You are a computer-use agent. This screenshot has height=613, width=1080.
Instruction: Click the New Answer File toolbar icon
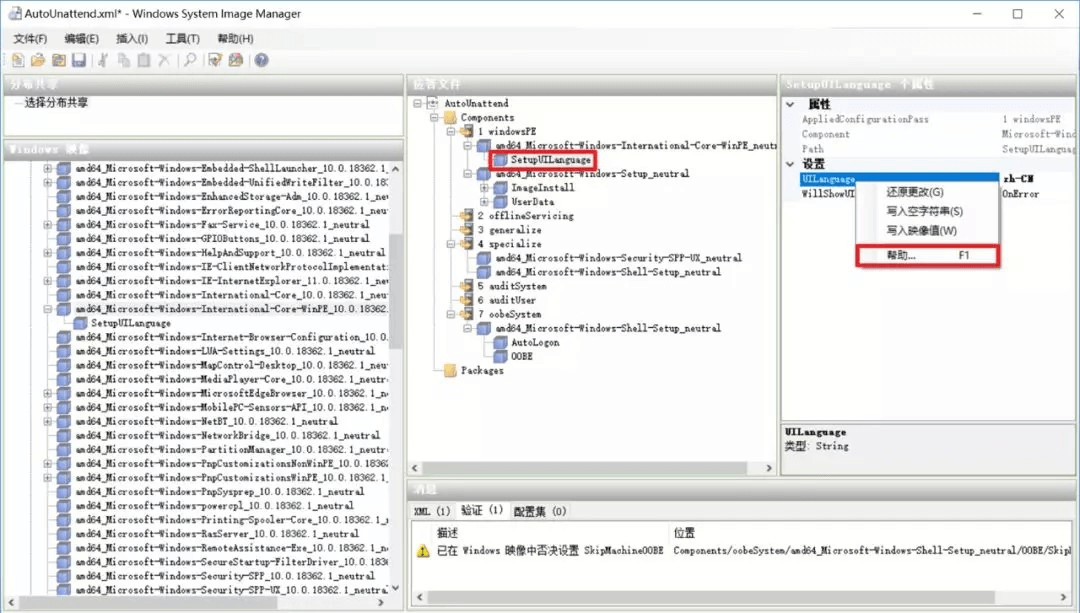[18, 61]
